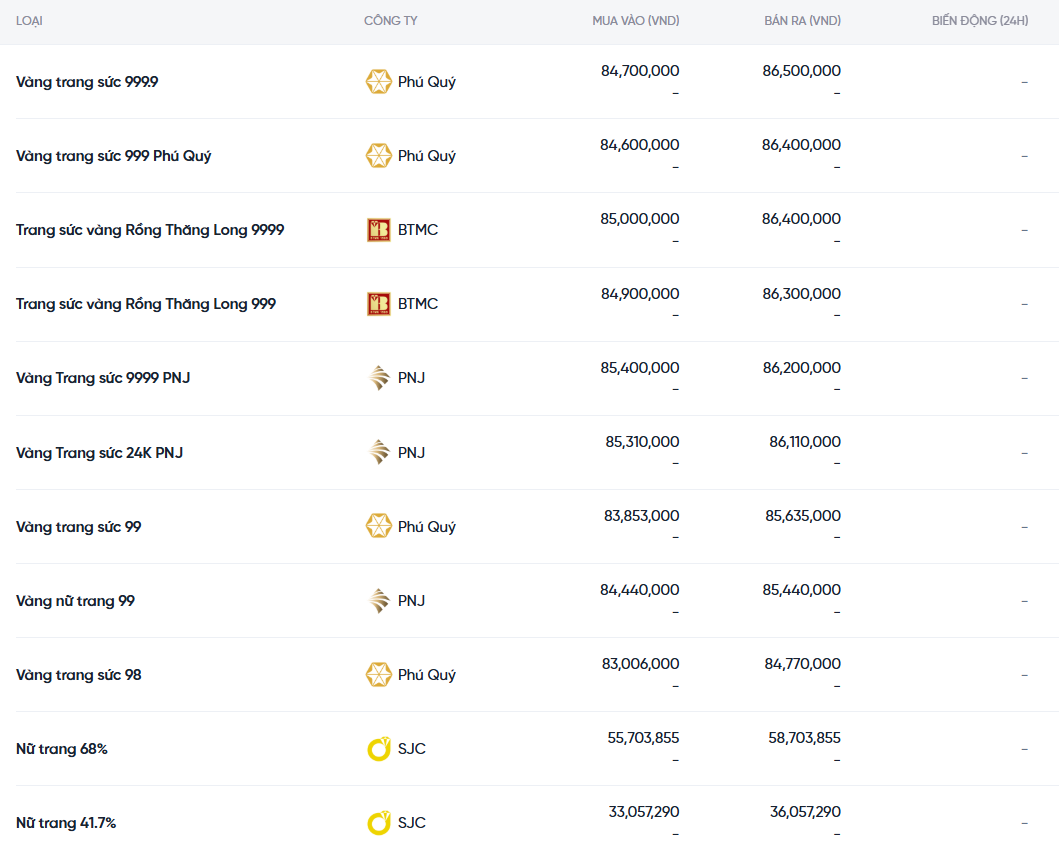Viewport: 1059px width, 855px height.
Task: Click buy price 83,853,000
Action: coord(642,516)
